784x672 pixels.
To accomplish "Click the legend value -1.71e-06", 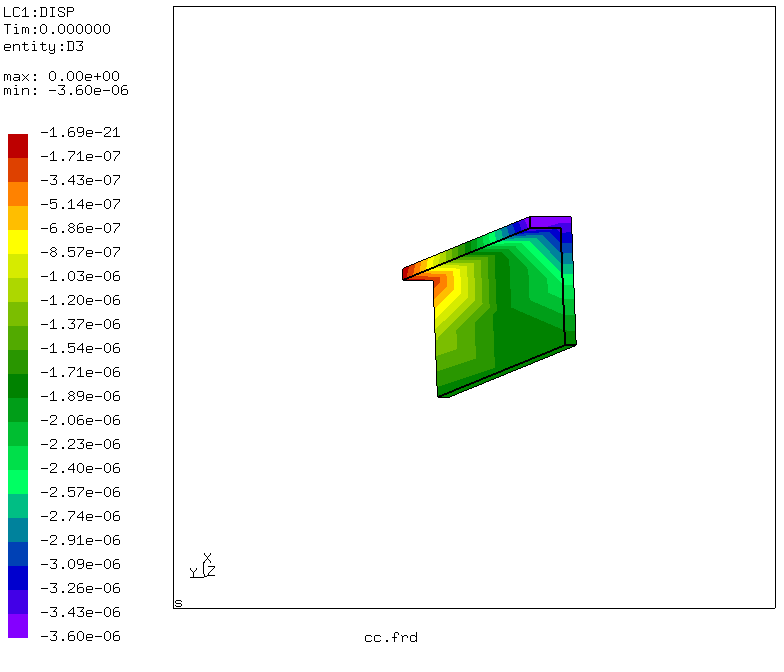I will (x=80, y=372).
